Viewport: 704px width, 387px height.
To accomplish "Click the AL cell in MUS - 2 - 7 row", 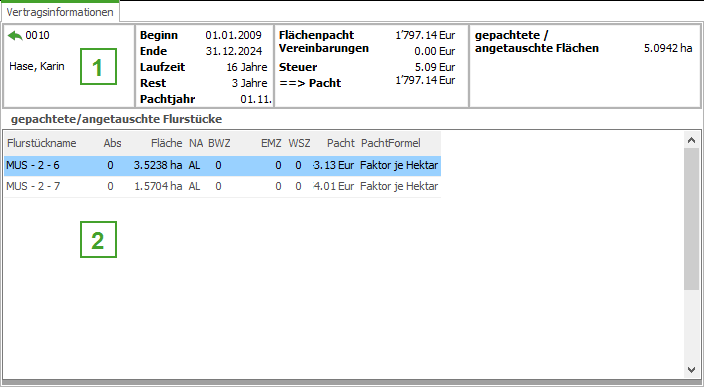I will tap(194, 186).
